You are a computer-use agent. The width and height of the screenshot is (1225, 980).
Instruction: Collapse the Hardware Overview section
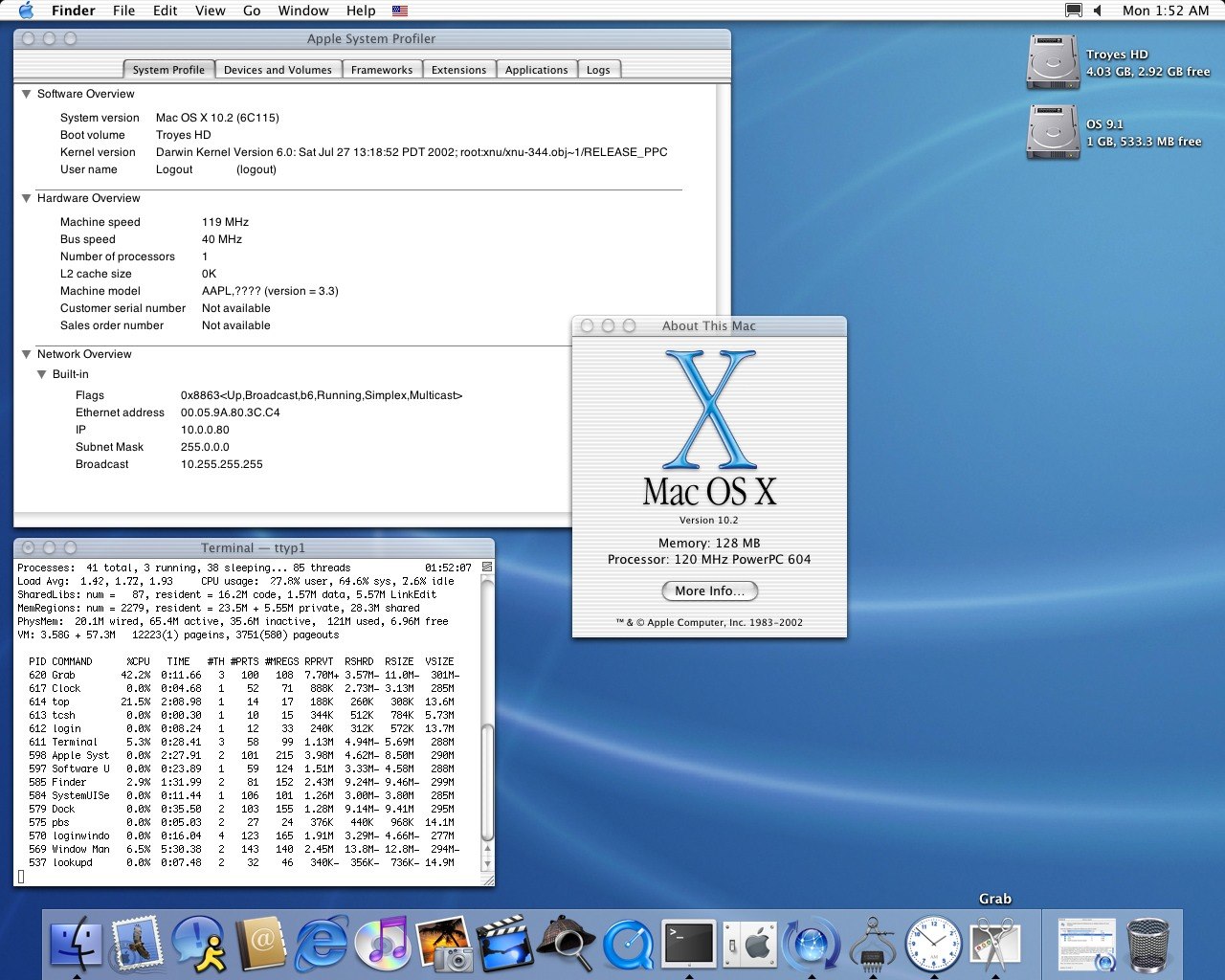point(27,199)
